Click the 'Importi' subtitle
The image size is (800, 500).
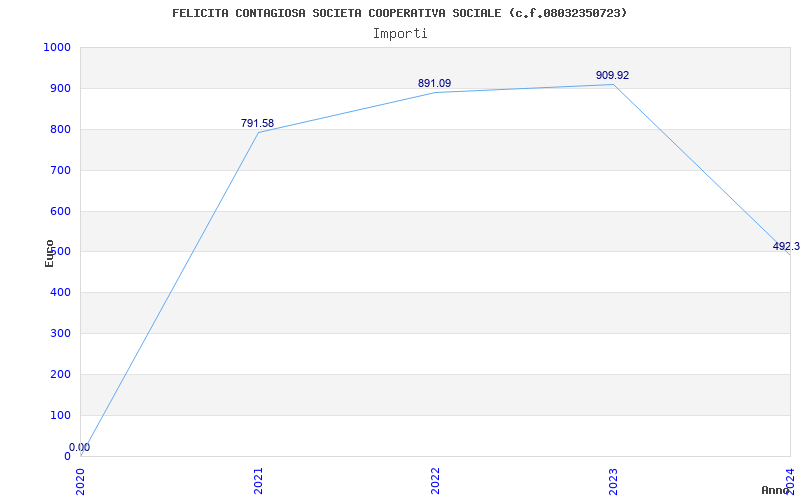point(400,34)
